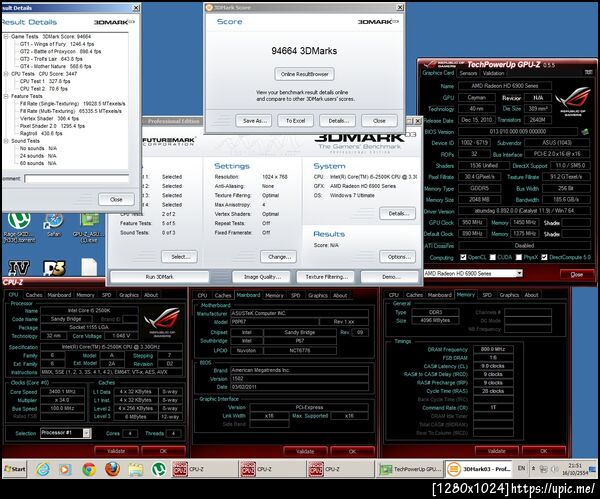Open Windows Media Player from the taskbar
This screenshot has height=499, width=600.
65,469
